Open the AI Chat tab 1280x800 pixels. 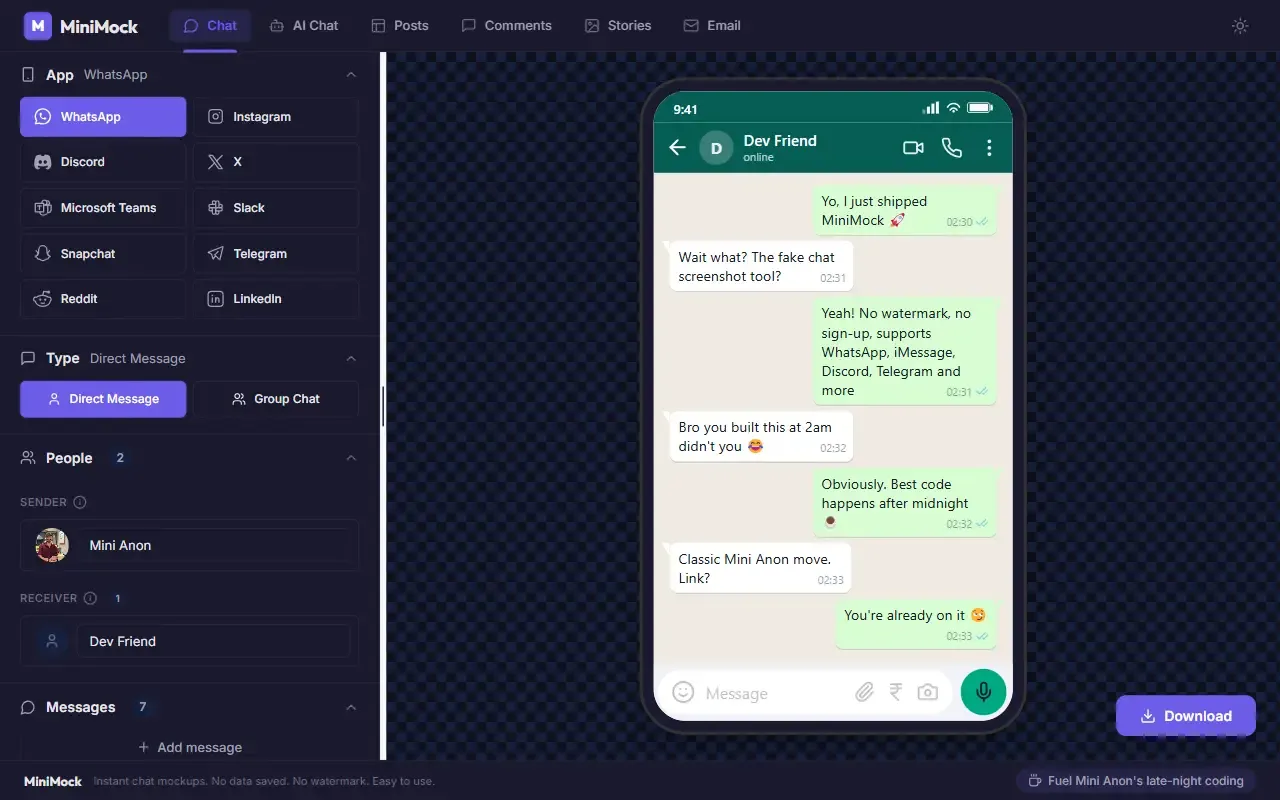(304, 26)
